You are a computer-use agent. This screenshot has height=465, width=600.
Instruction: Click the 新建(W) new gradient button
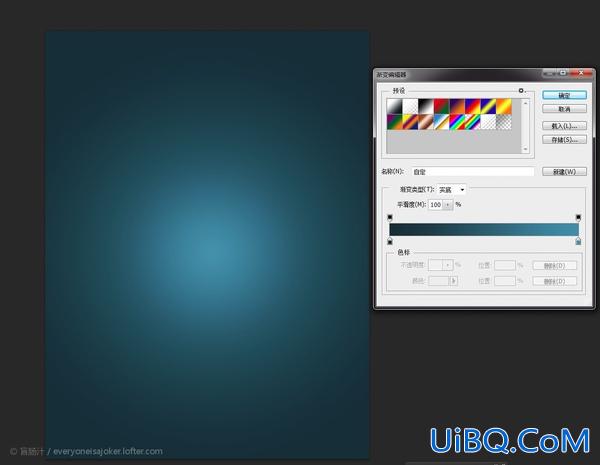(564, 172)
